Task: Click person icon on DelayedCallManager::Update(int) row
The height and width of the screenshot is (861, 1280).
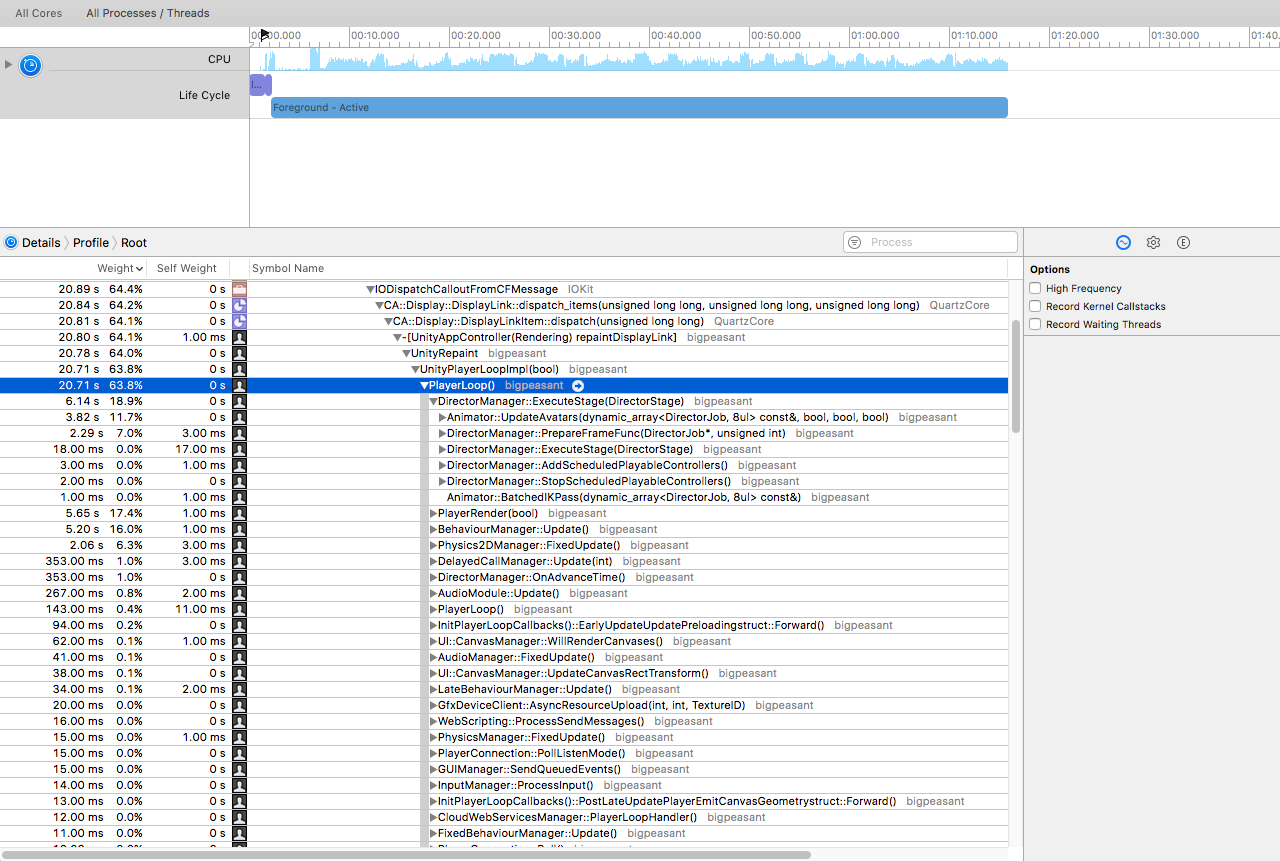Action: (x=239, y=561)
